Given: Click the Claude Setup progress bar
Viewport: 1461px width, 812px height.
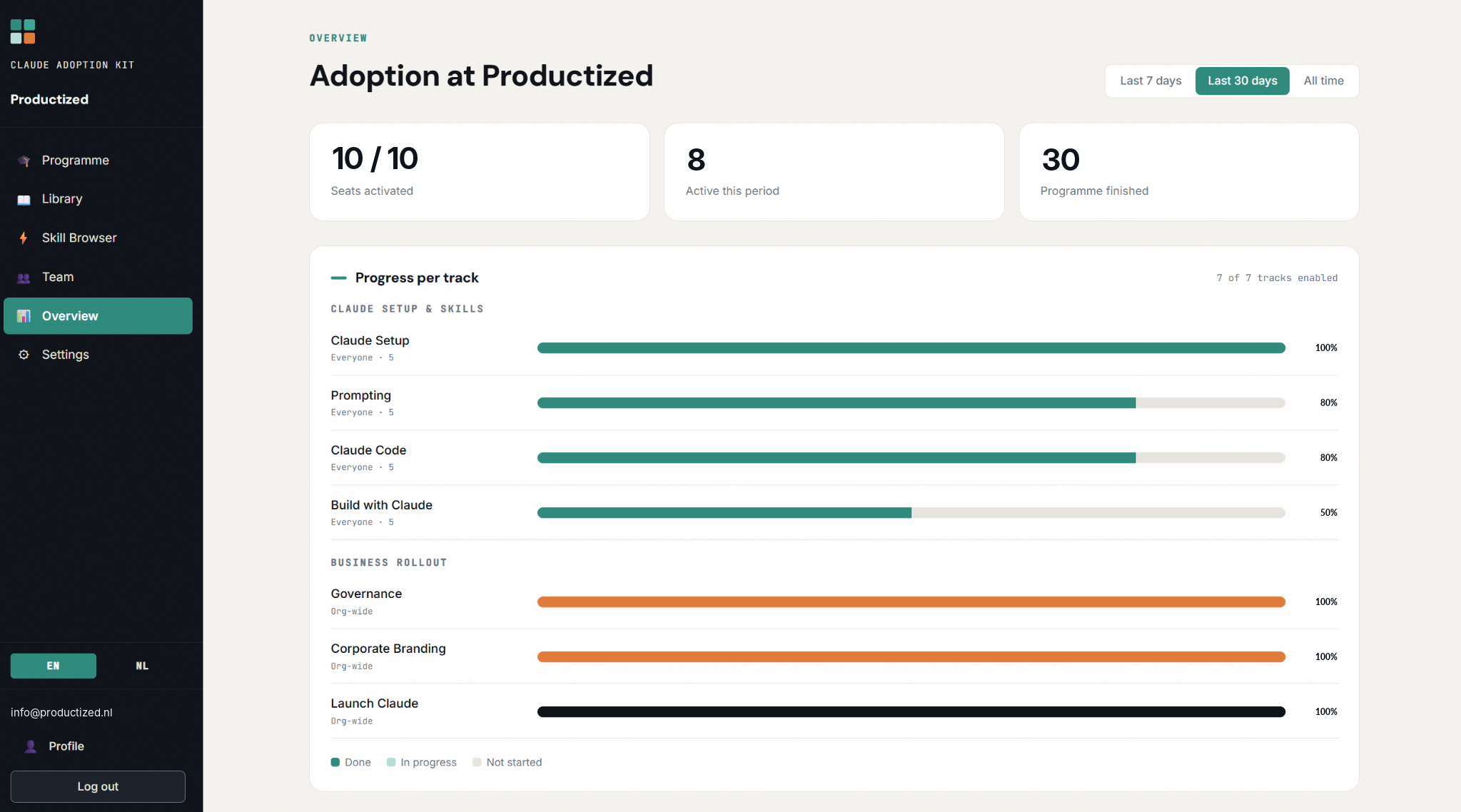Looking at the screenshot, I should 911,348.
